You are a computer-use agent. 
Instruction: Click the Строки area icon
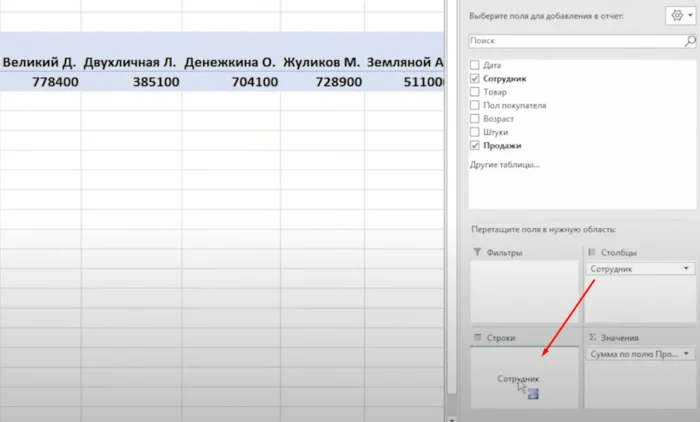477,338
